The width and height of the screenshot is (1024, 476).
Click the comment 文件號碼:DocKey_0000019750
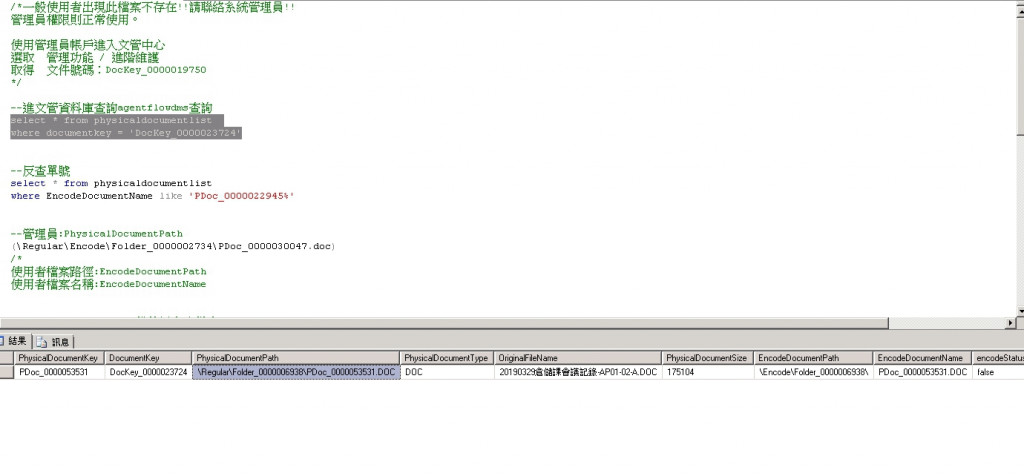[108, 70]
